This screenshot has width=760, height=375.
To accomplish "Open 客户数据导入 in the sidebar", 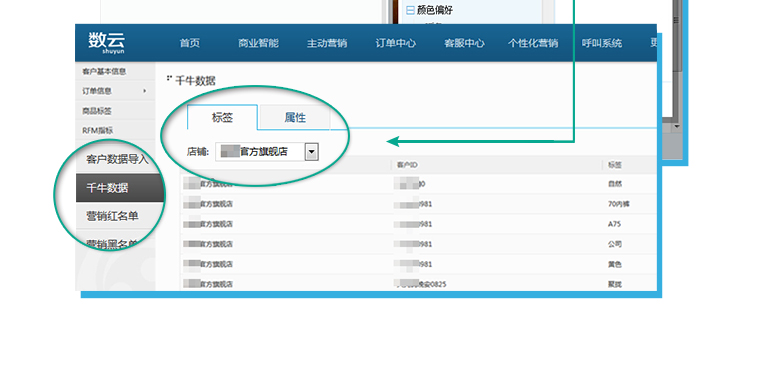I will pyautogui.click(x=117, y=159).
